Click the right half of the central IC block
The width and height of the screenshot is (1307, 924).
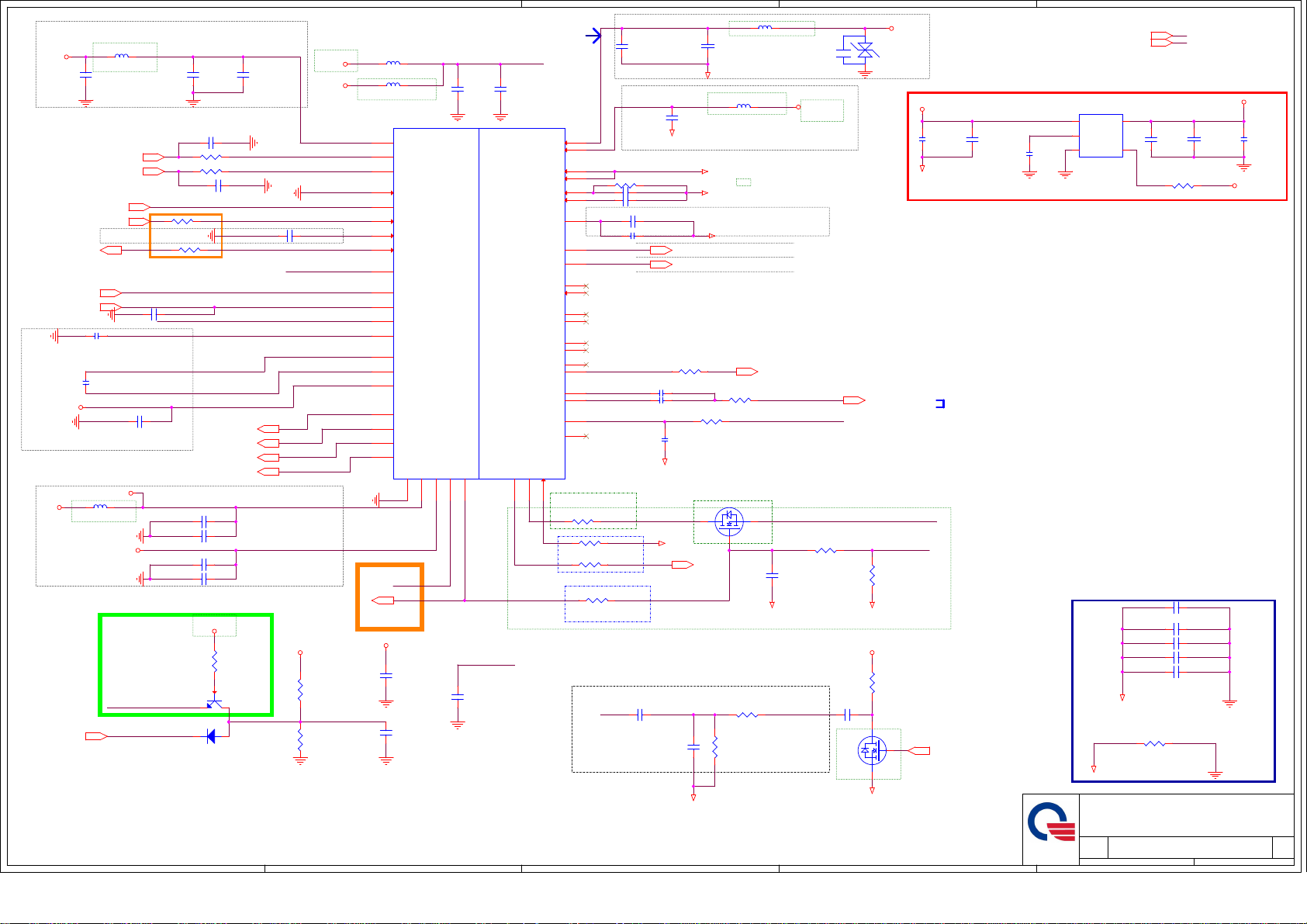[522, 303]
